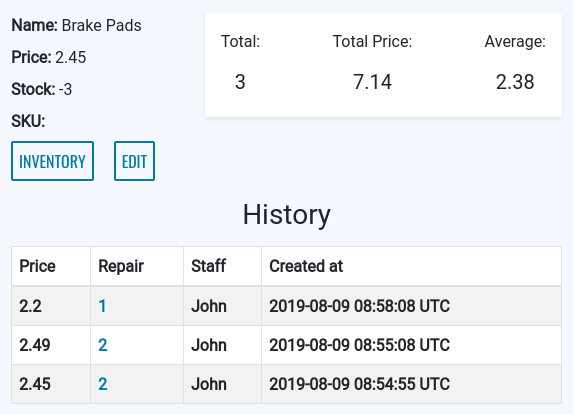573x414 pixels.
Task: Open repair link 1 in the 2.2 row
Action: (102, 306)
